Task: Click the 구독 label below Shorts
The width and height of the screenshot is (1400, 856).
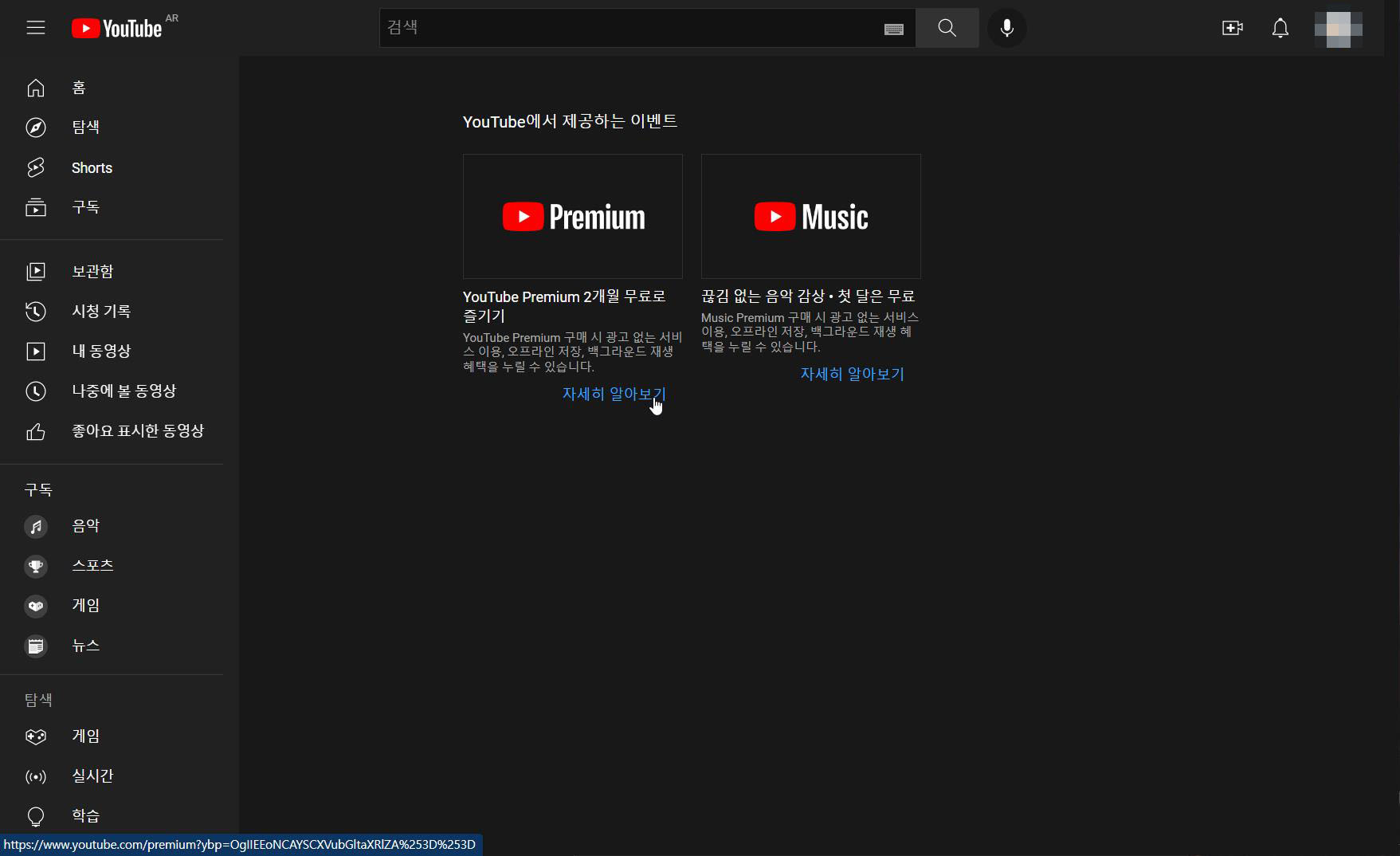Action: point(85,206)
